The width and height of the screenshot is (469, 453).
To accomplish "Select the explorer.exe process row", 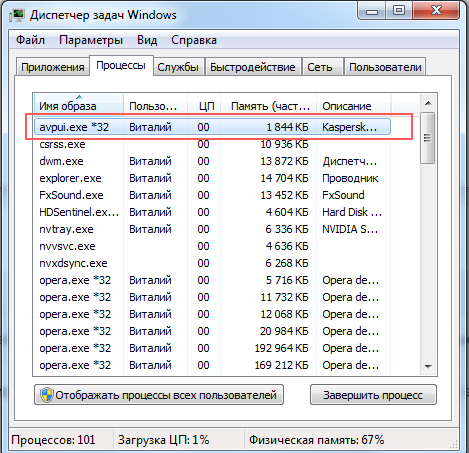I will point(212,178).
